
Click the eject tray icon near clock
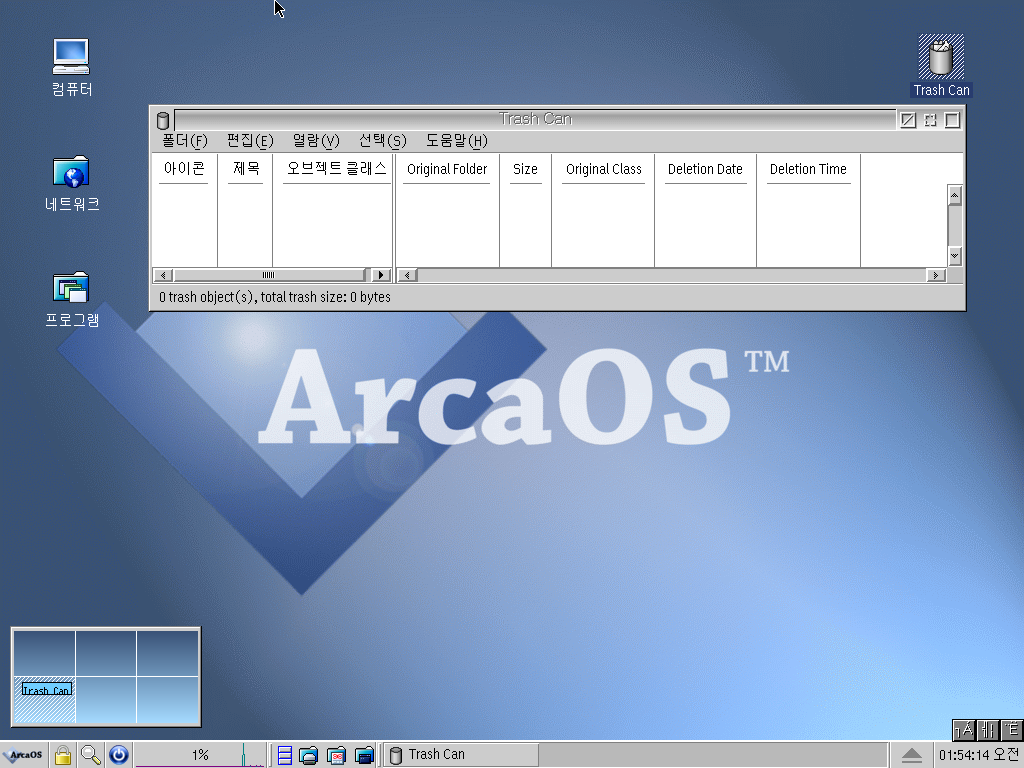[x=911, y=755]
